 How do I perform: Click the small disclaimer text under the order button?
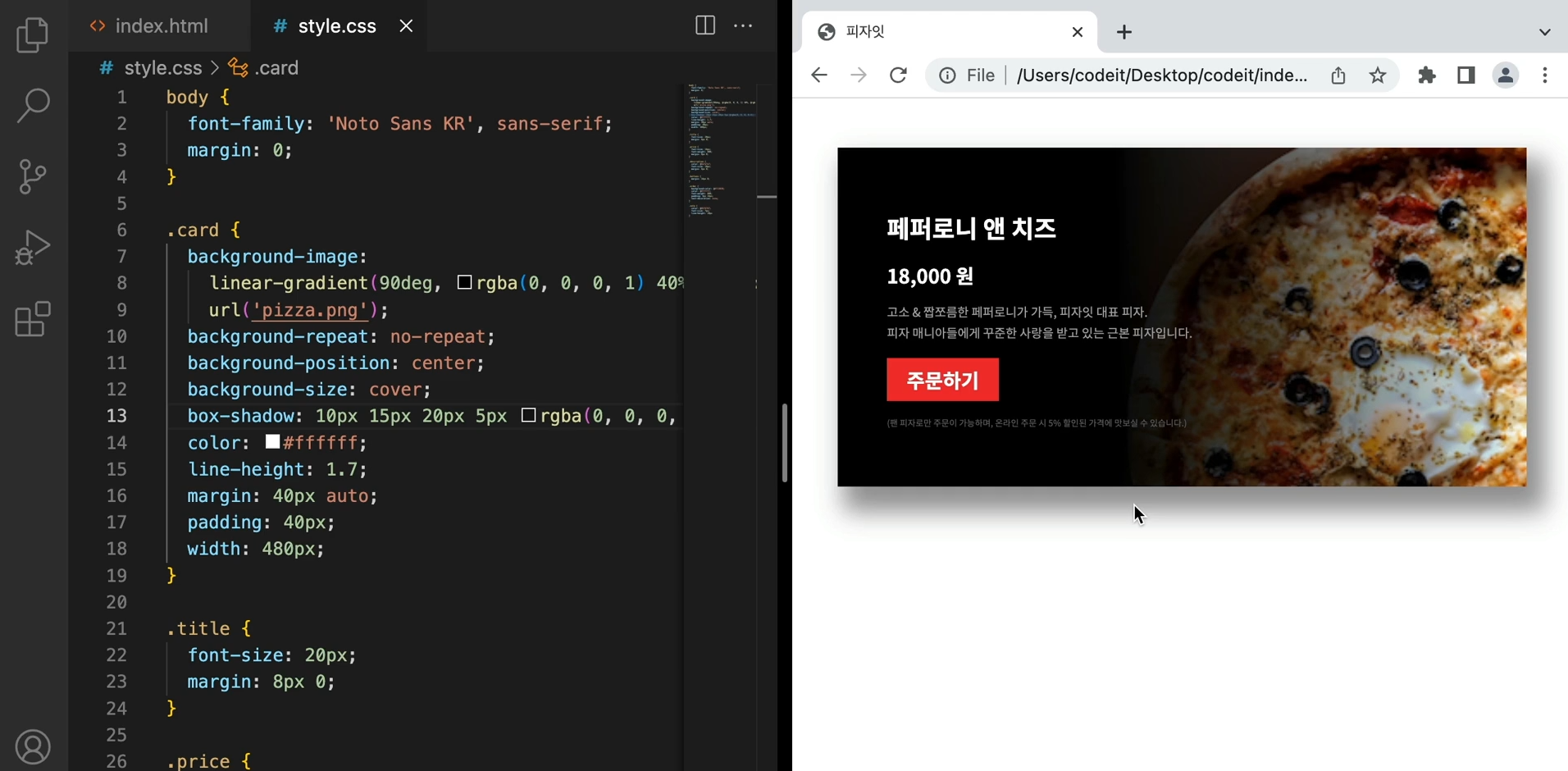point(1037,423)
